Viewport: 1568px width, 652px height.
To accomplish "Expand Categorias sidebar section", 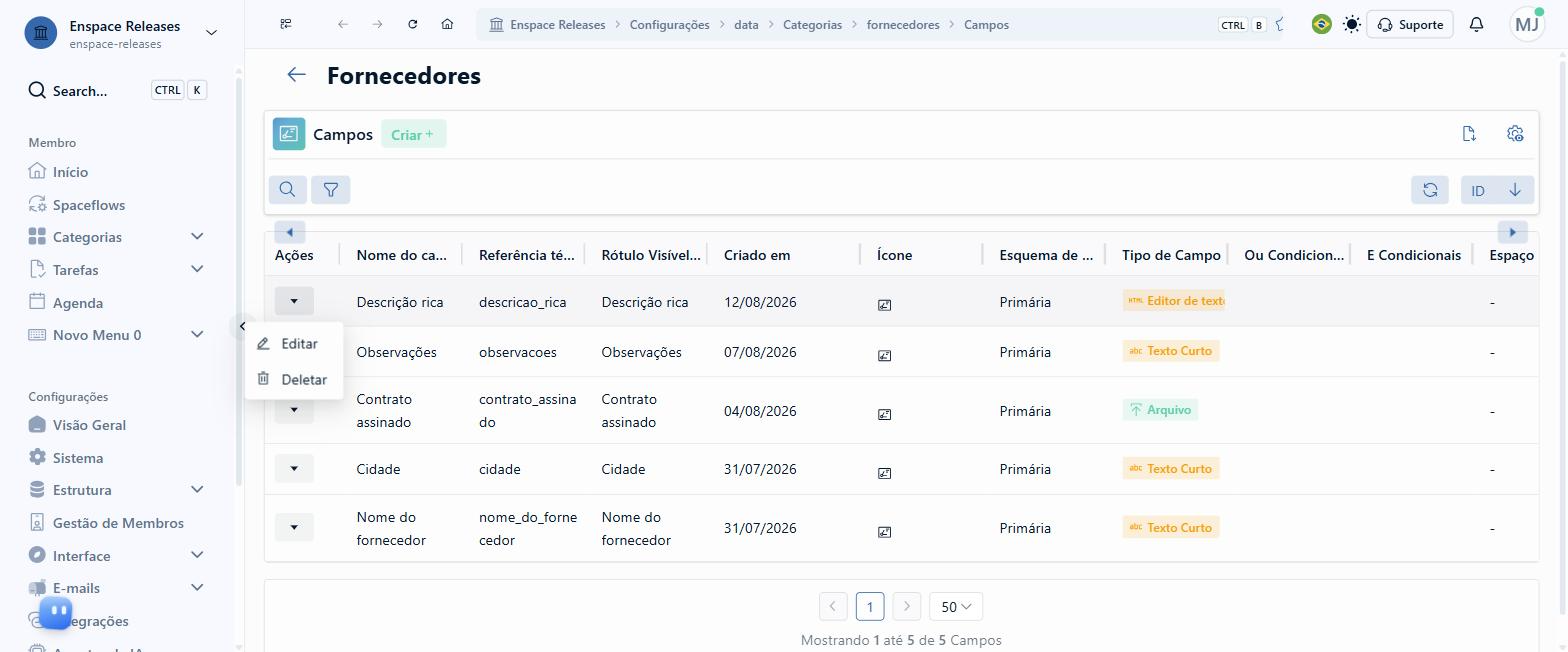I will (197, 237).
